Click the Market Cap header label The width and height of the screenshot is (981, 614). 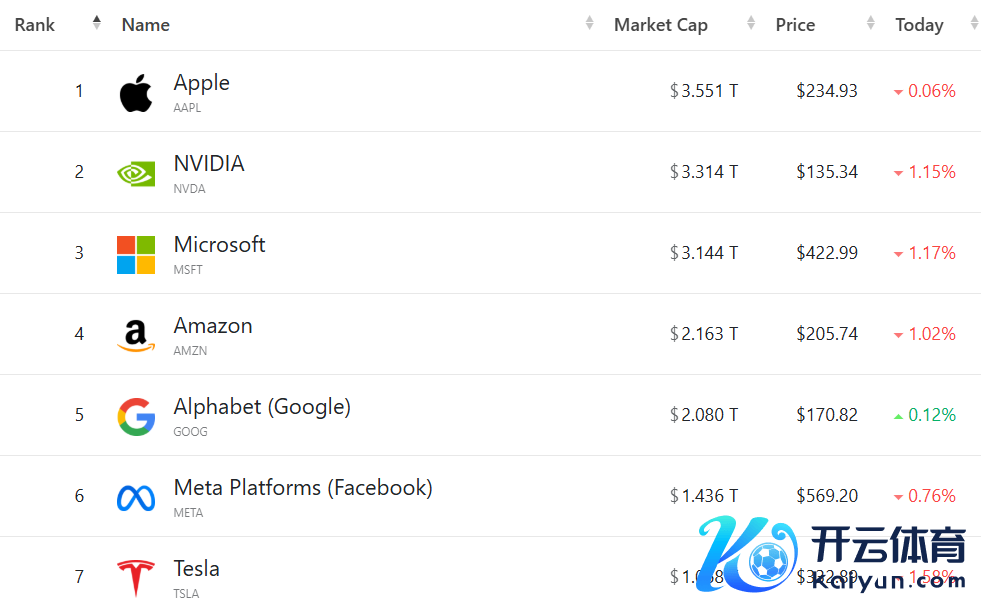(660, 25)
